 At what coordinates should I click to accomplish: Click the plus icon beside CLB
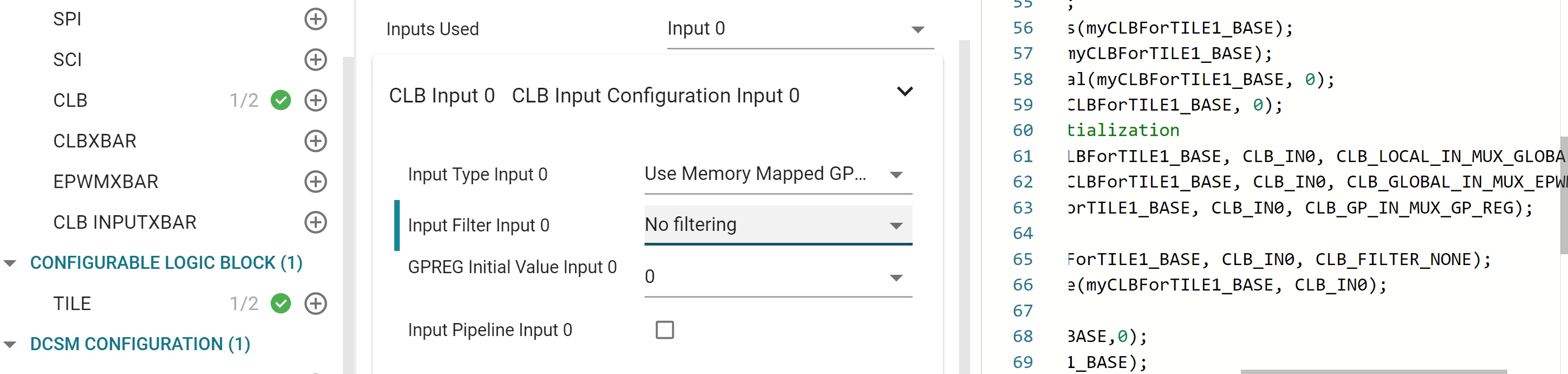click(315, 100)
